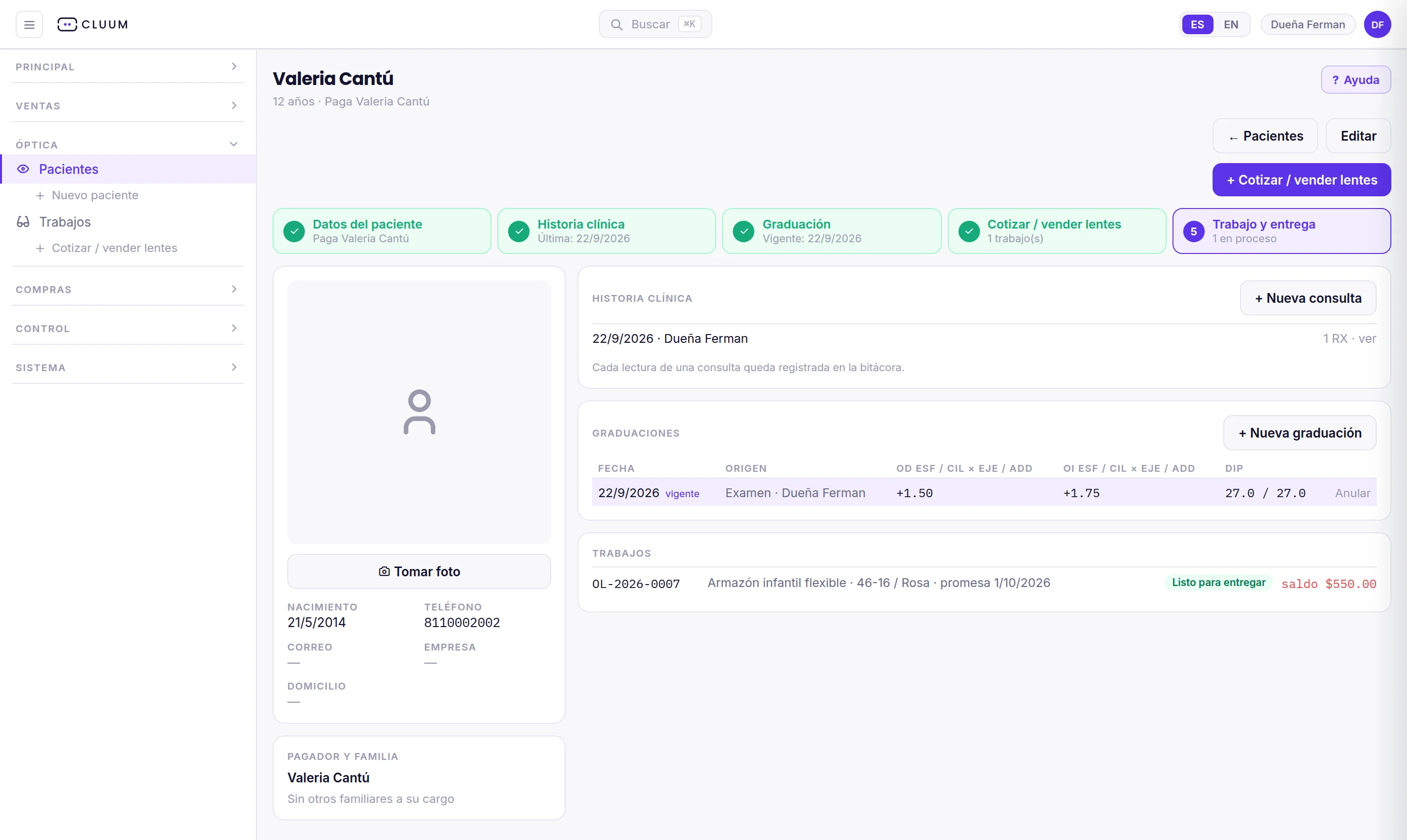
Task: Expand the Ventas sidebar section
Action: click(128, 106)
